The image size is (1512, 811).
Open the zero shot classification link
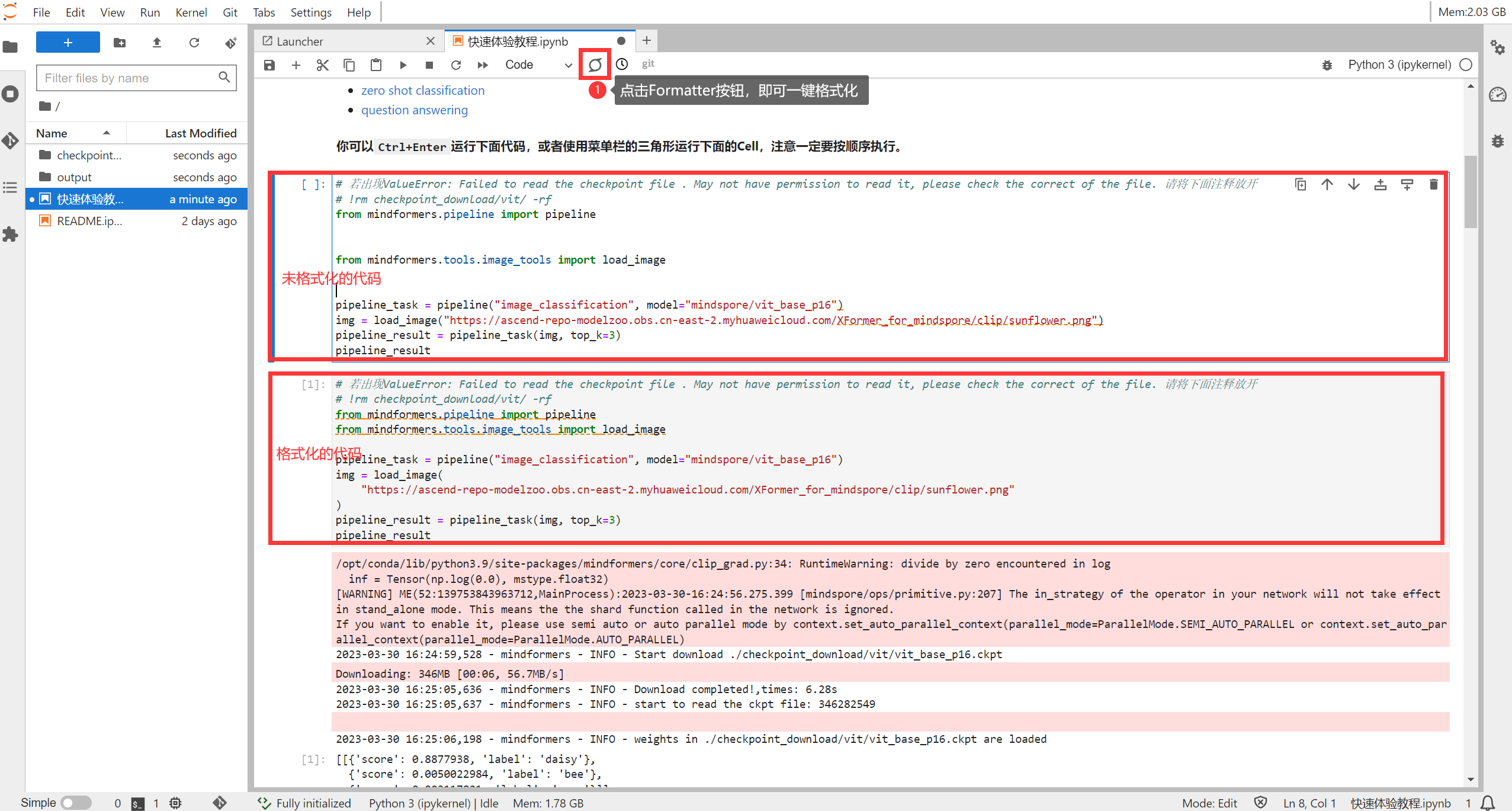[422, 90]
